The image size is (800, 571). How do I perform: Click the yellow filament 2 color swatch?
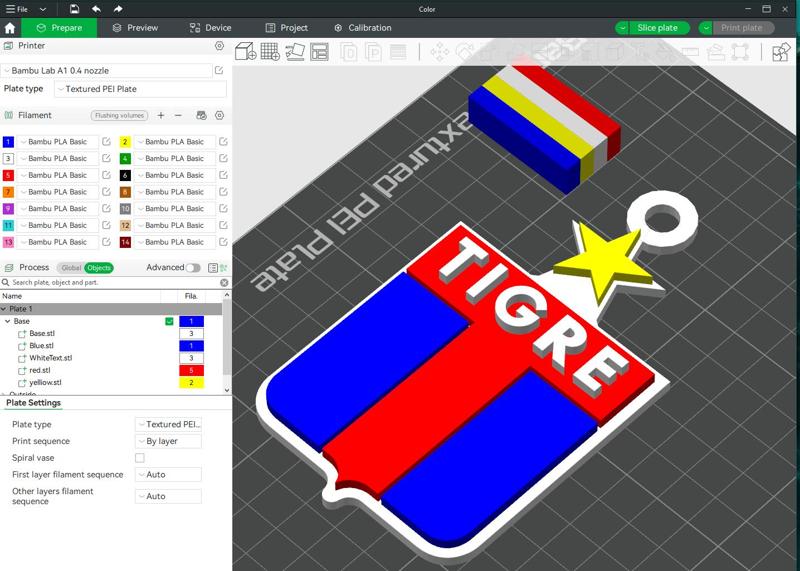click(x=125, y=142)
